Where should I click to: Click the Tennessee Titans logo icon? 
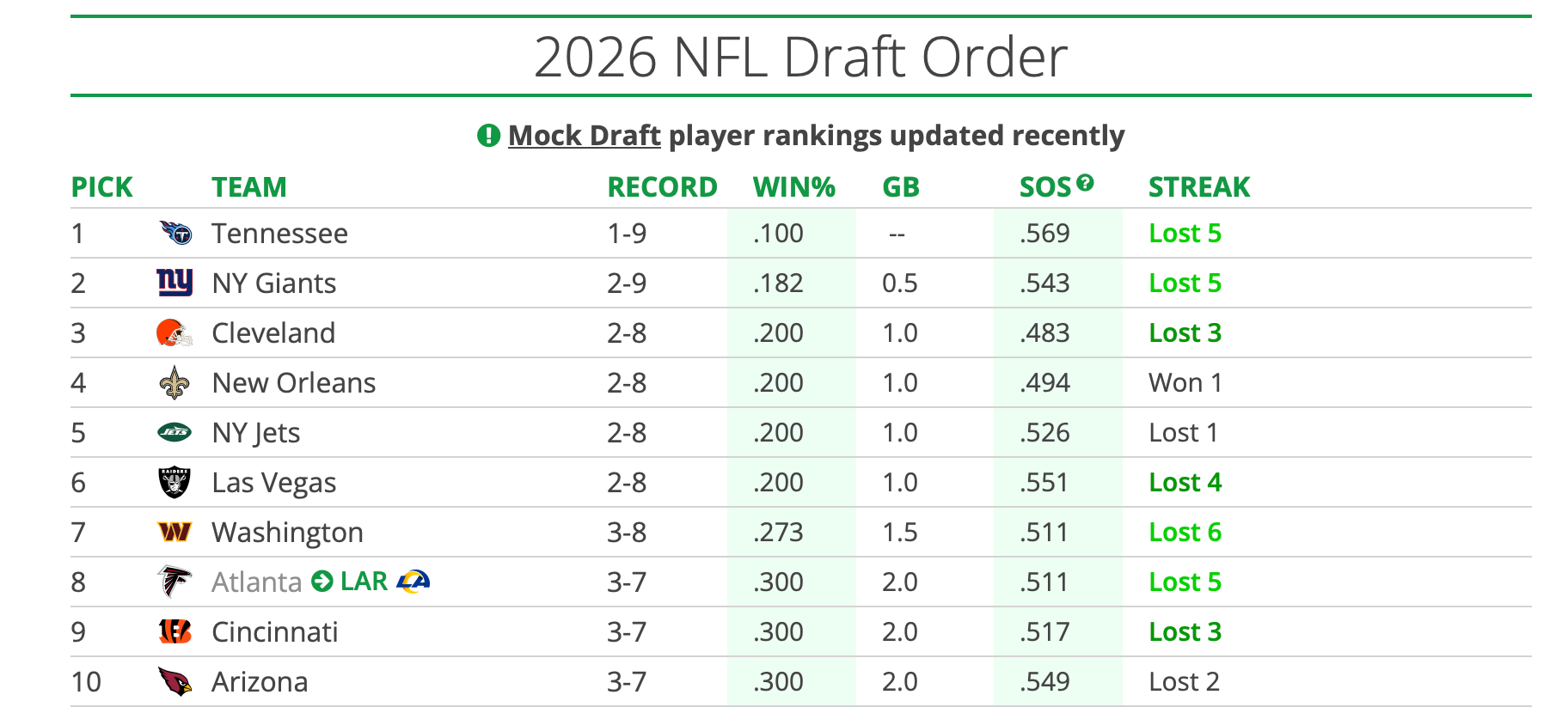[175, 233]
